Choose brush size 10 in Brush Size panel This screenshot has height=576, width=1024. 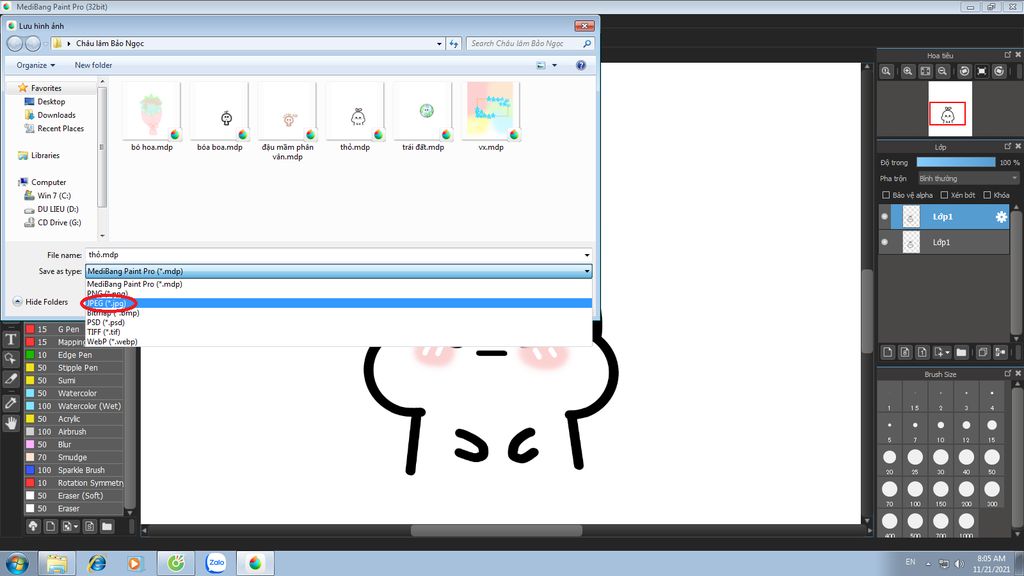click(x=940, y=430)
